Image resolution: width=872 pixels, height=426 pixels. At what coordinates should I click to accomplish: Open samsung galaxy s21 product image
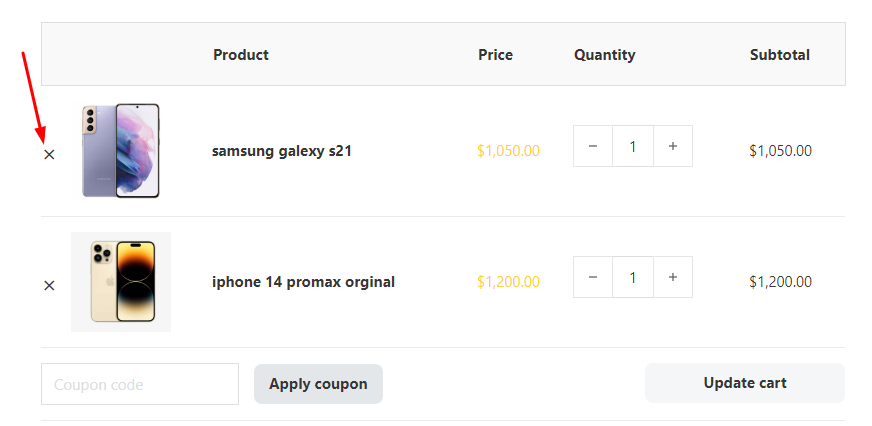point(121,151)
